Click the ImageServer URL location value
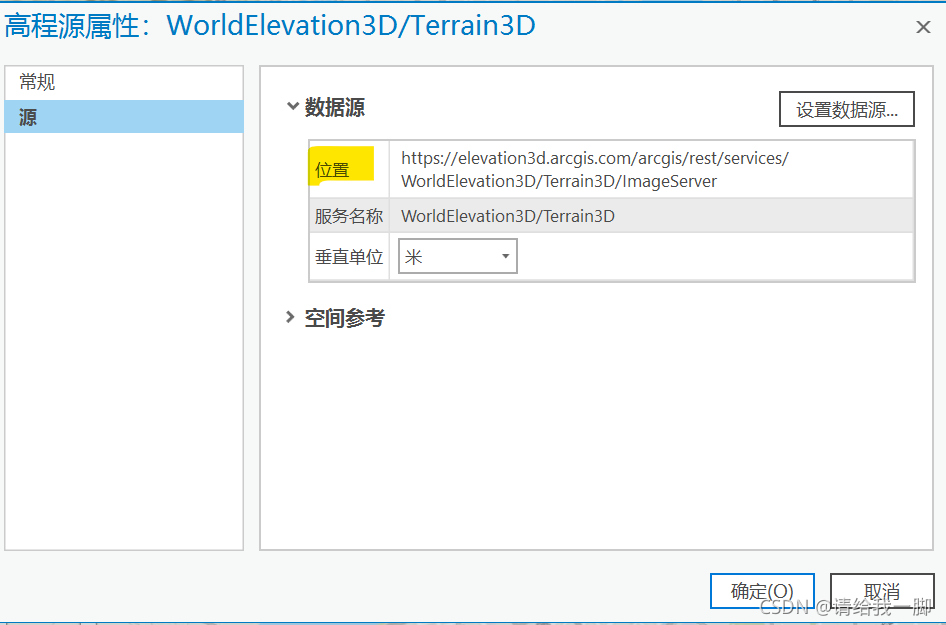Viewport: 946px width, 625px height. (595, 170)
